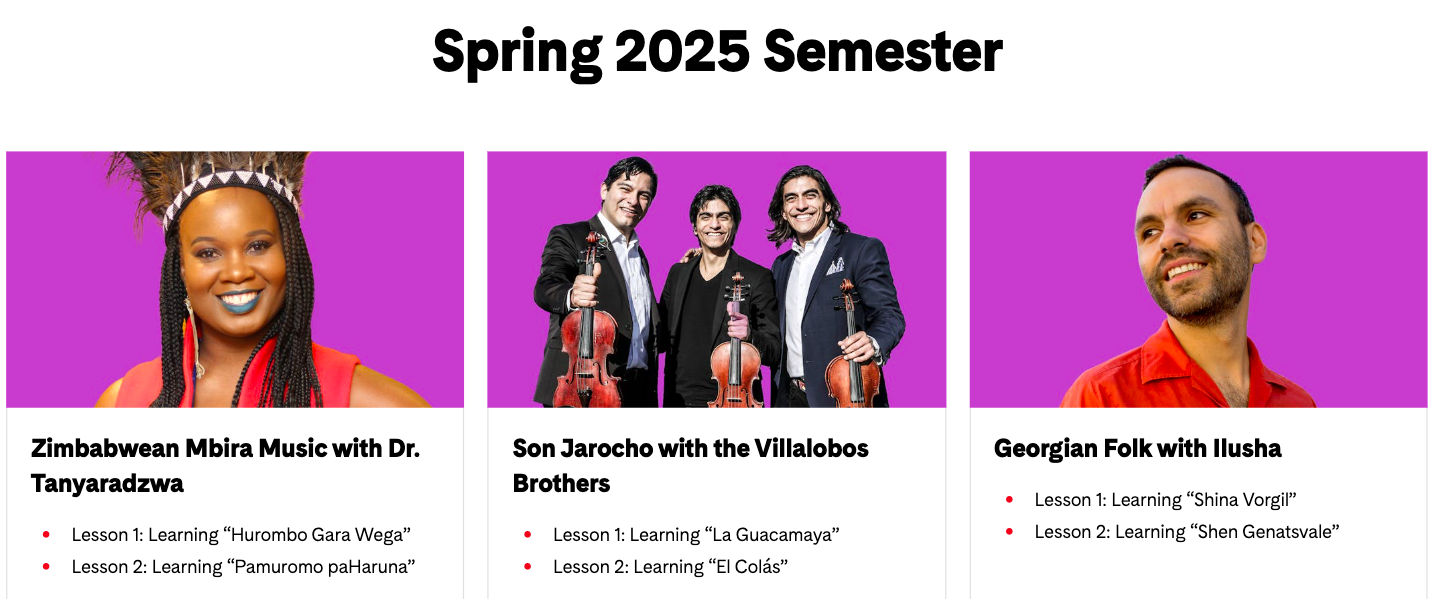Select Lesson 1: Learning "Shina Vorgil"
1433x599 pixels.
pyautogui.click(x=1166, y=499)
